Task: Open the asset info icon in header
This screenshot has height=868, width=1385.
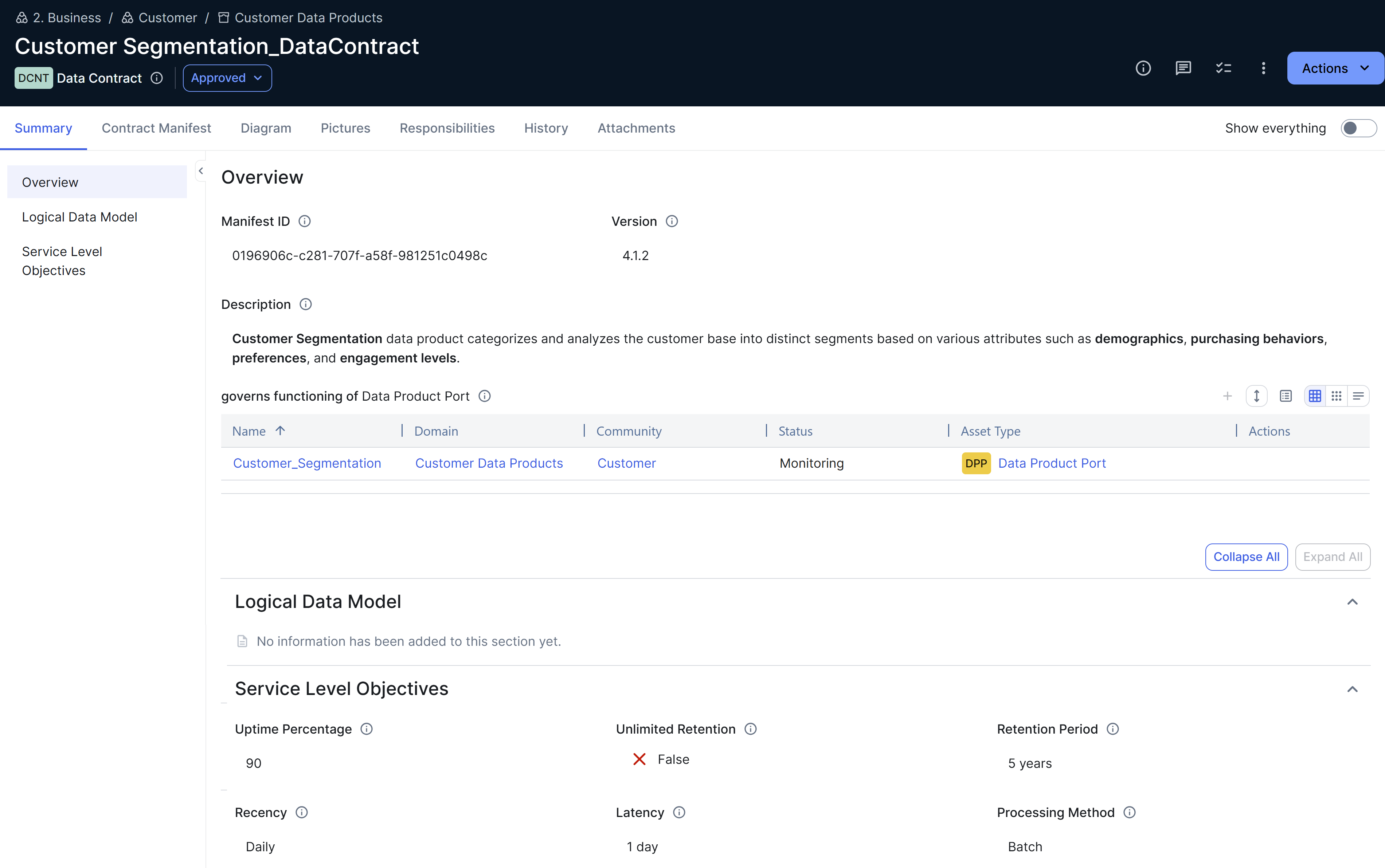Action: pos(1143,68)
